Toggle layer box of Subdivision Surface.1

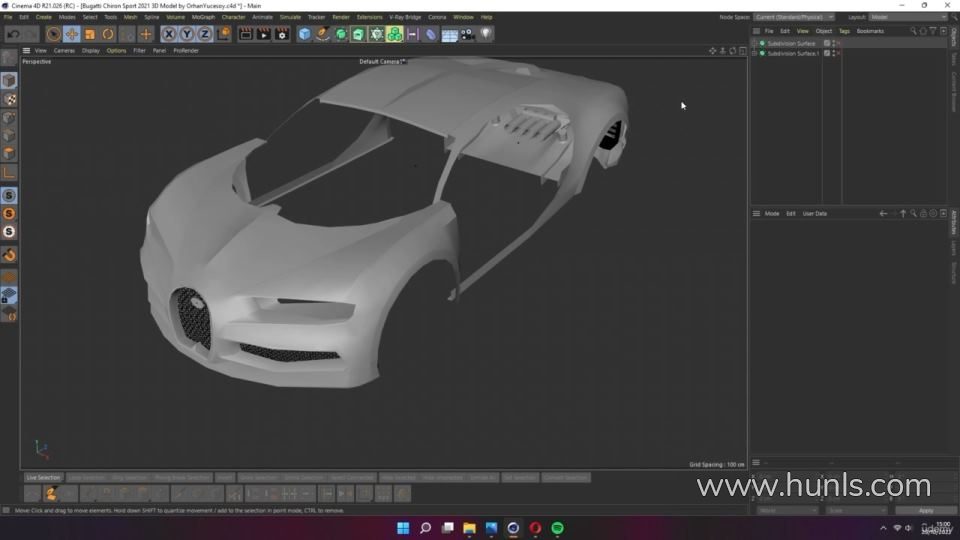[x=827, y=53]
